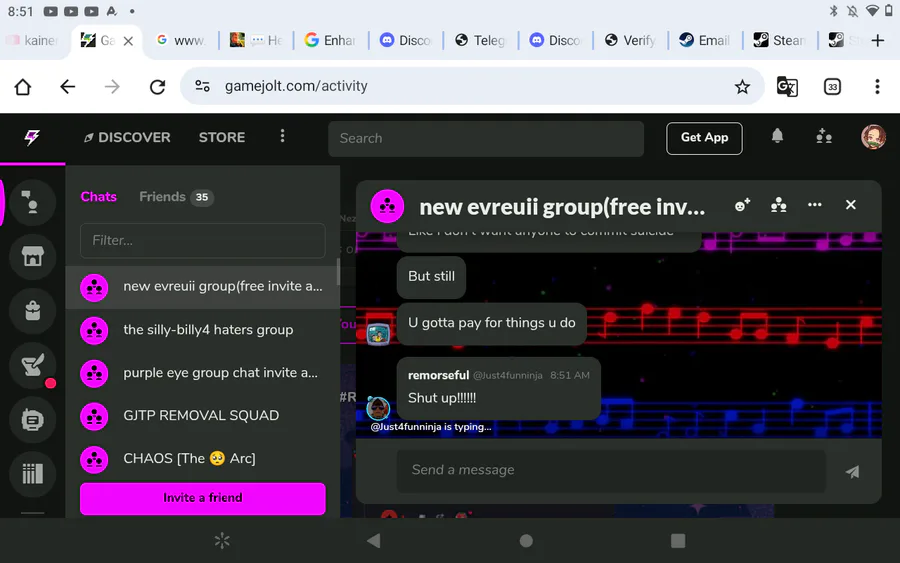Show group members icon in chat header
The width and height of the screenshot is (900, 563).
coord(778,205)
